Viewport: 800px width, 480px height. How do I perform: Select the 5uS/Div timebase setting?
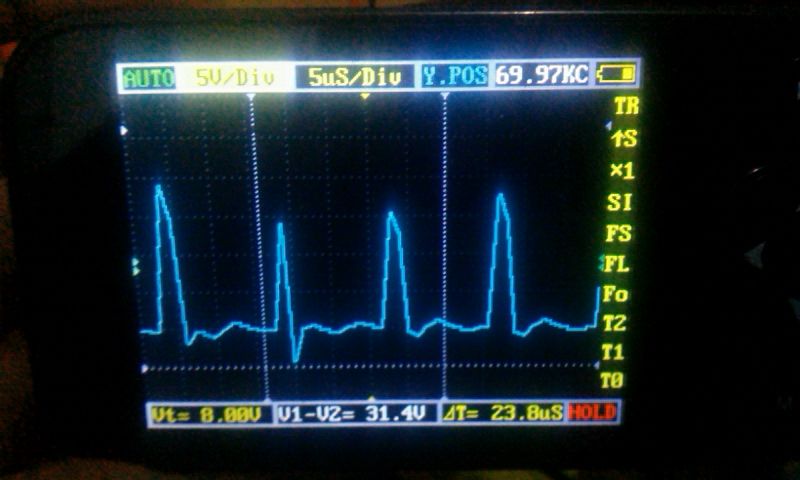pos(355,78)
